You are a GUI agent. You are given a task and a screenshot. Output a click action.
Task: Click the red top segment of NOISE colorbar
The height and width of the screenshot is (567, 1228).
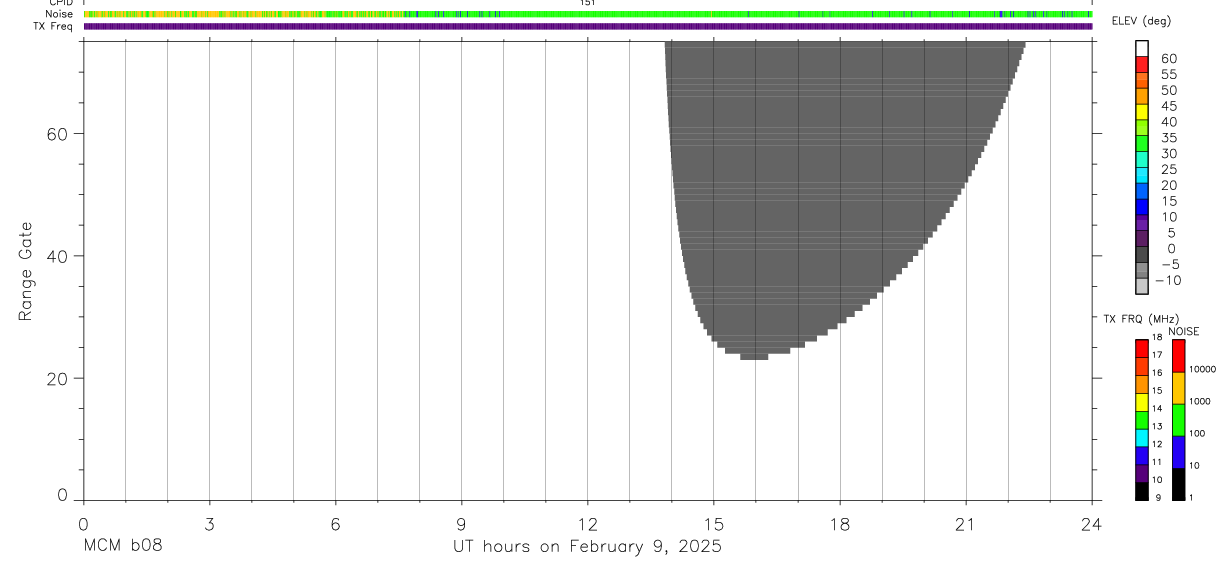click(x=1179, y=356)
